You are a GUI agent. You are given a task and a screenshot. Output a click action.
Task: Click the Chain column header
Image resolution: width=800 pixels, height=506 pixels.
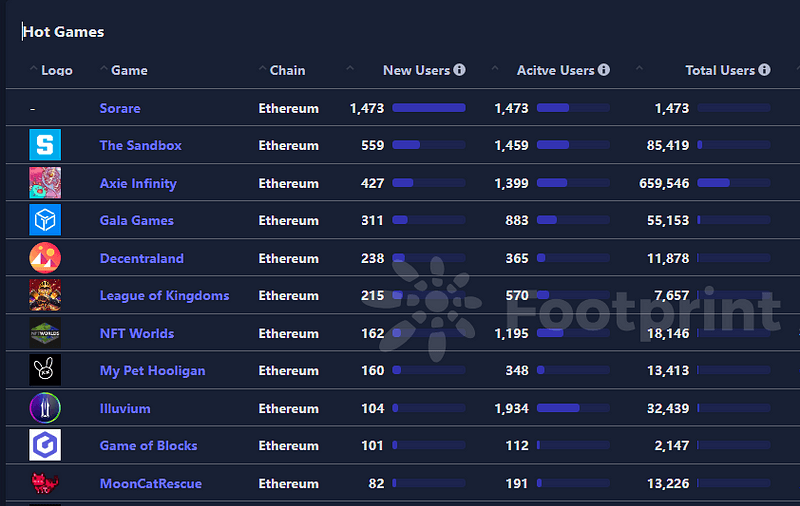(x=287, y=70)
